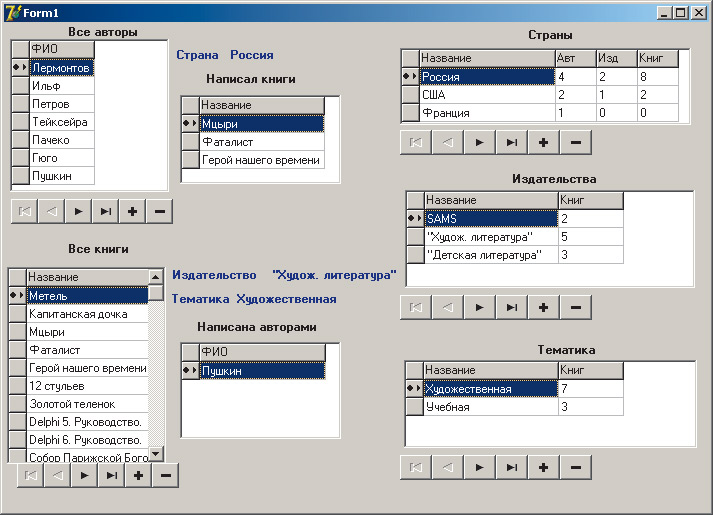Go to next record in Тематика navigator

(x=479, y=467)
